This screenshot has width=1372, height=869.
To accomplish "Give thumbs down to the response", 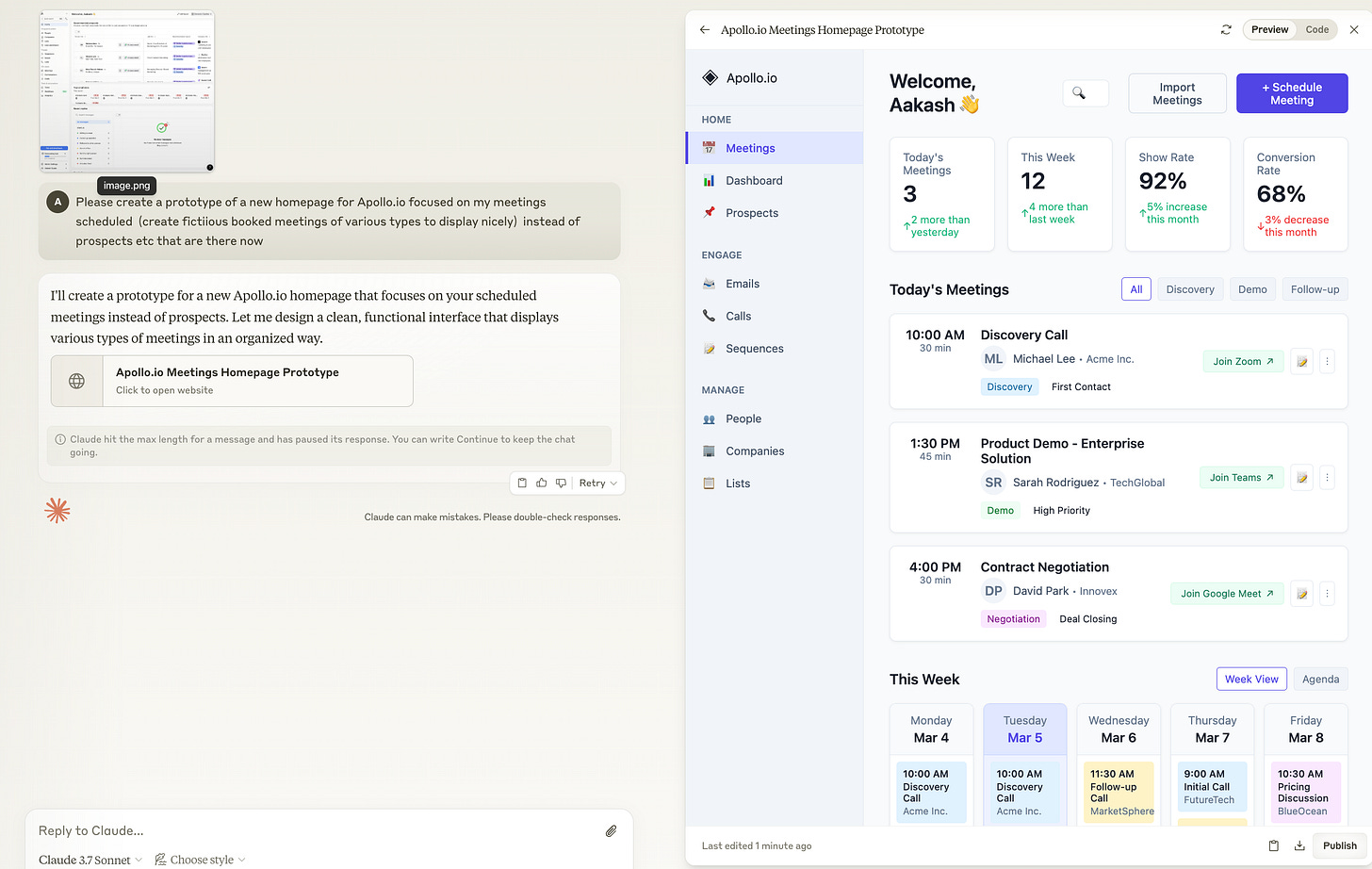I will pyautogui.click(x=561, y=483).
